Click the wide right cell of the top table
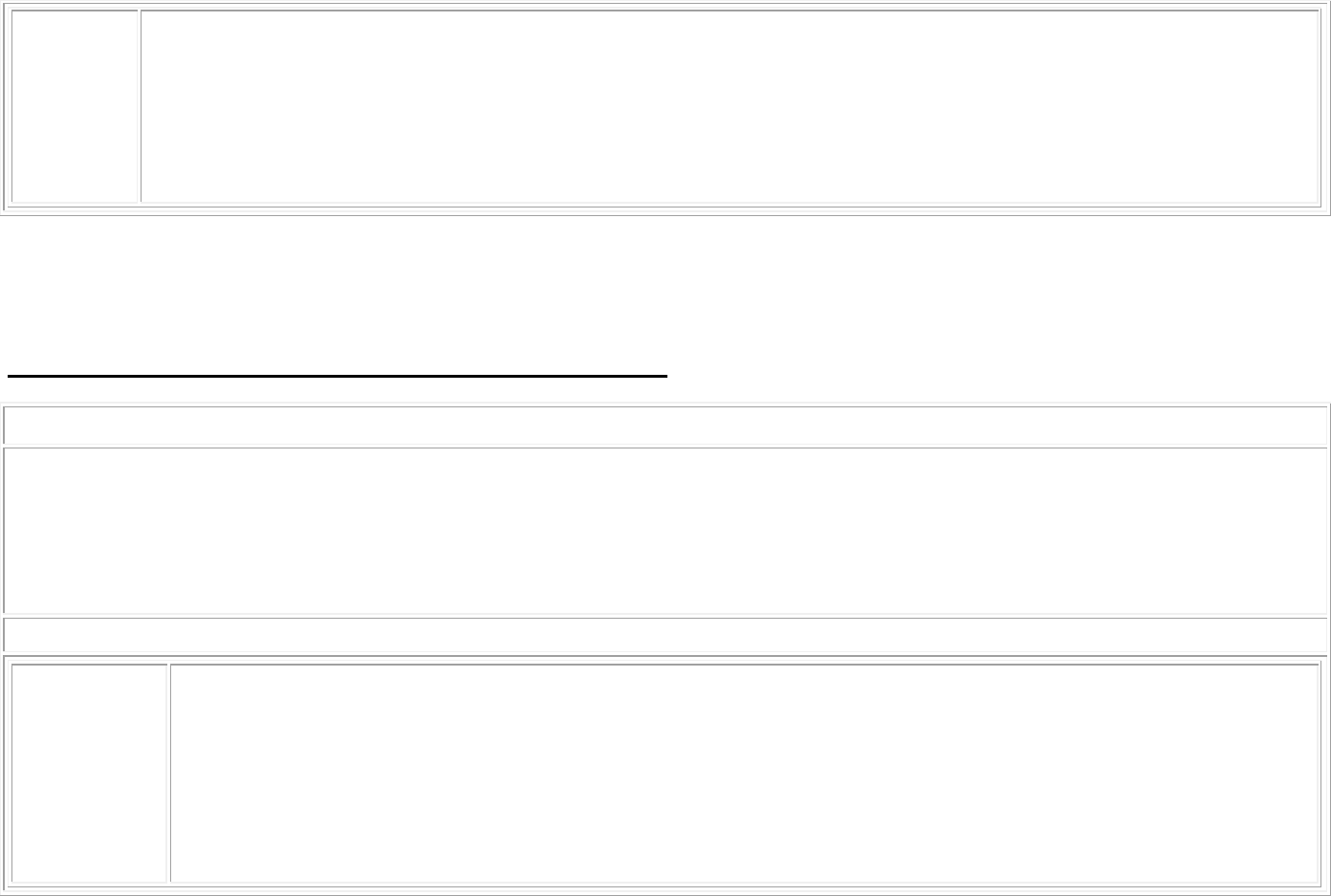1331x896 pixels. (x=730, y=106)
